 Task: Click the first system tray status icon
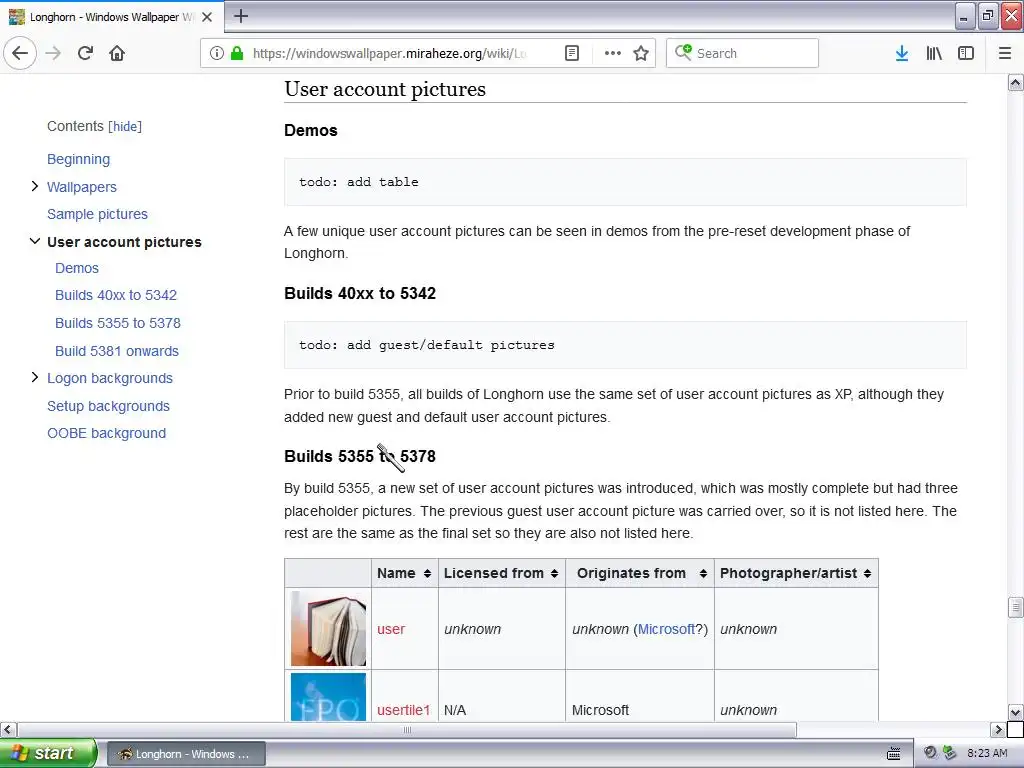(x=931, y=753)
